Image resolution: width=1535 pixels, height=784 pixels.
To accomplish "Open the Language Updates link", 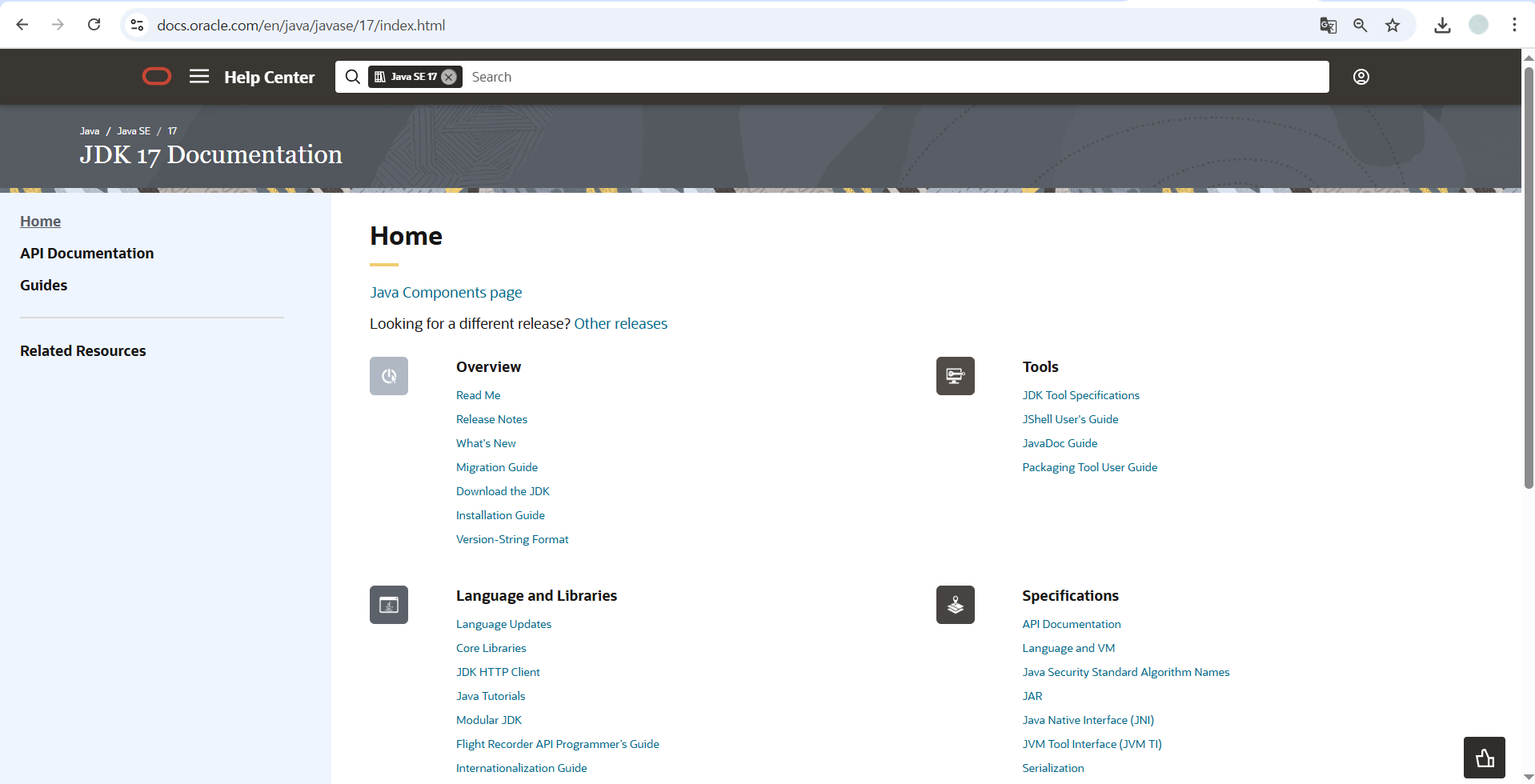I will click(x=503, y=624).
